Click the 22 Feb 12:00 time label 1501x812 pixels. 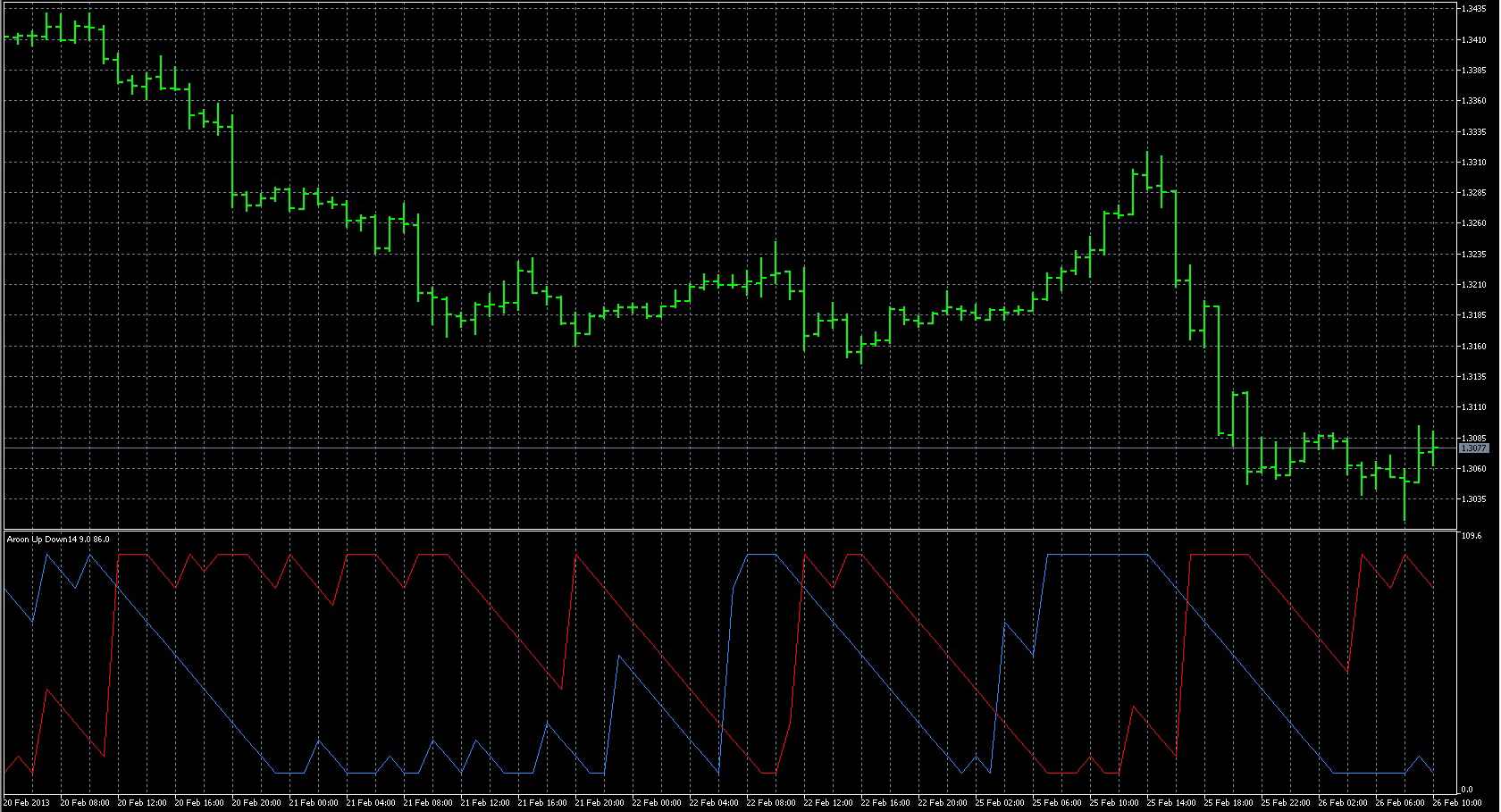pos(828,803)
